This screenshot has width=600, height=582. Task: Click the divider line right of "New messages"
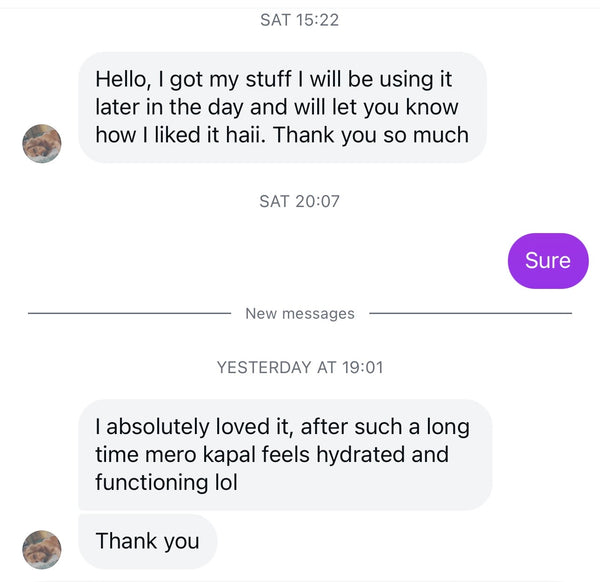tap(470, 314)
